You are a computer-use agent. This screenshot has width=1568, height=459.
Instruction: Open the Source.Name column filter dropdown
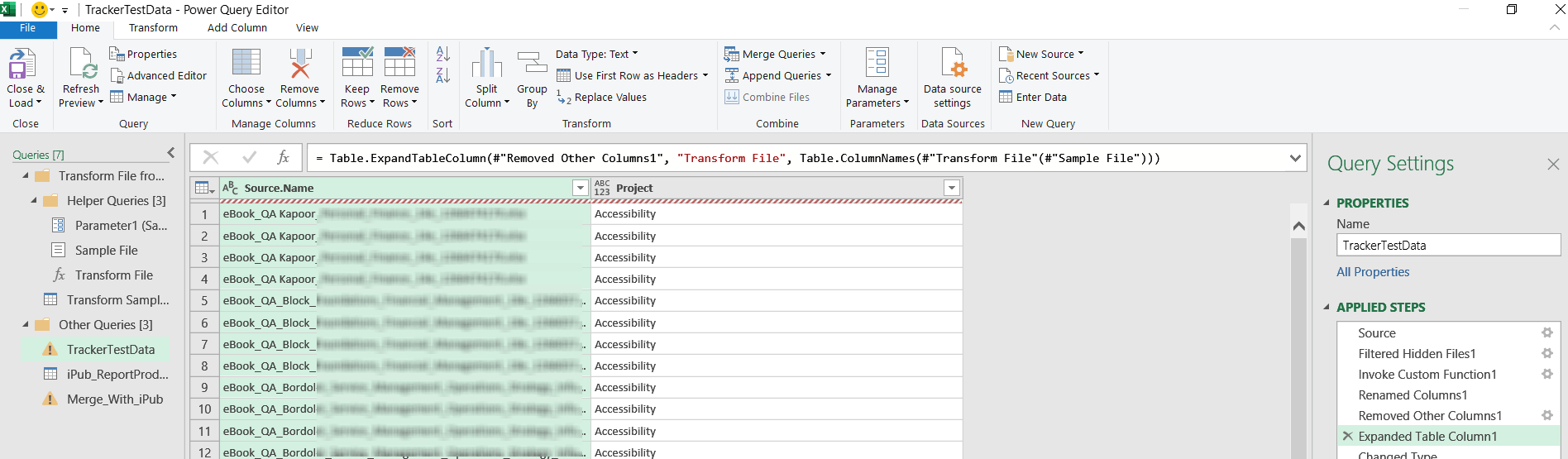(x=580, y=188)
